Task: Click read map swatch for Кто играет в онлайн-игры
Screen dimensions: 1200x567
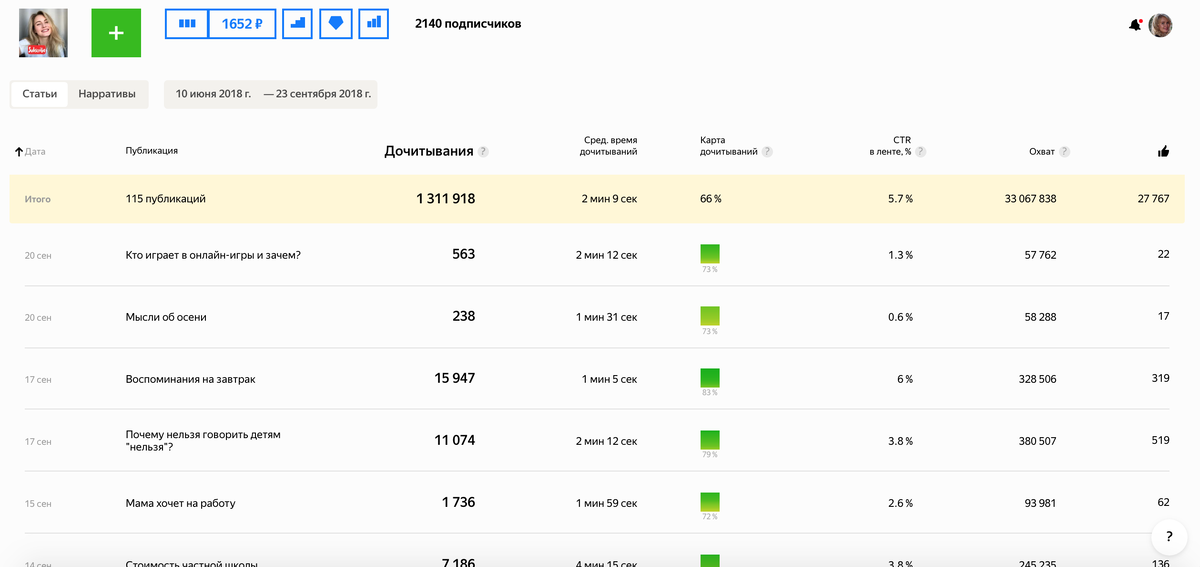Action: [710, 254]
